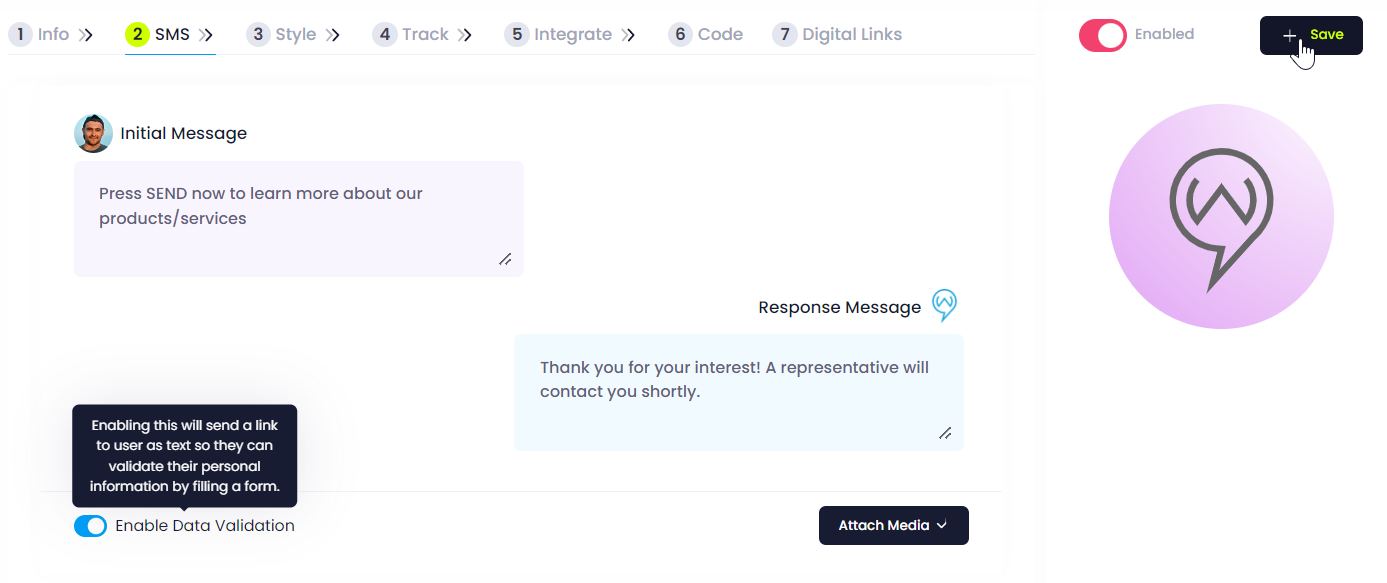The image size is (1387, 583).
Task: Click the Enable Data Validation label
Action: pos(205,526)
